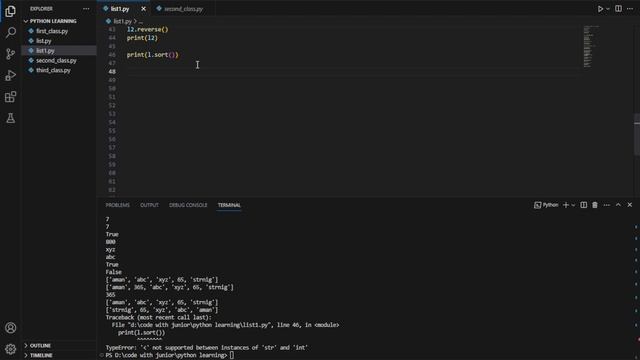The height and width of the screenshot is (360, 640).
Task: Click line number 48 in gutter
Action: [112, 71]
